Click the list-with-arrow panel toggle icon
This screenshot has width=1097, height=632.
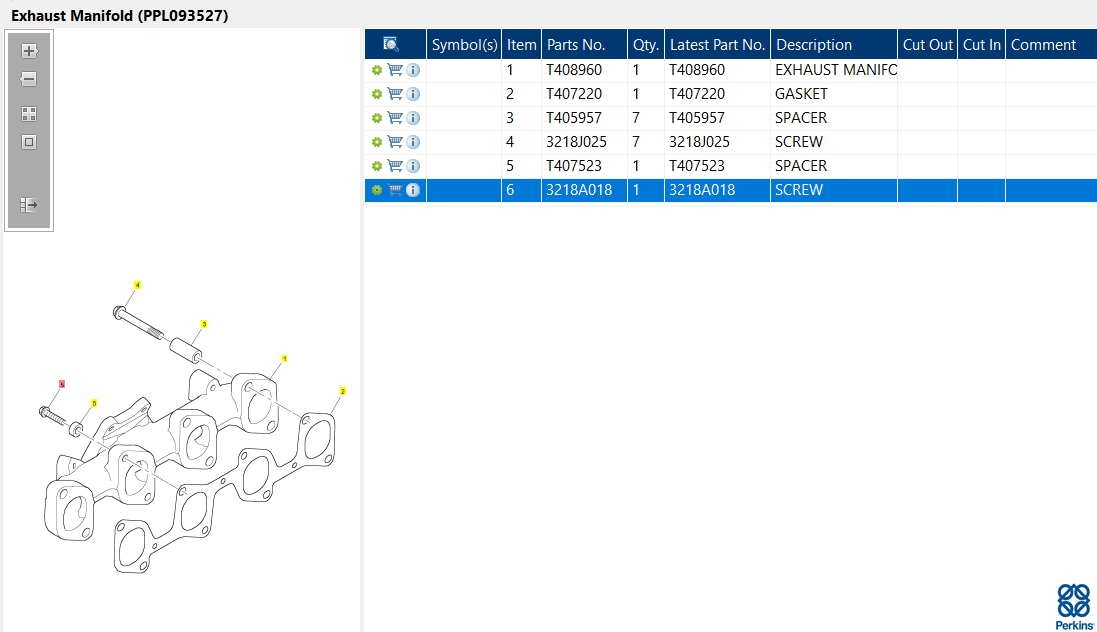click(29, 205)
